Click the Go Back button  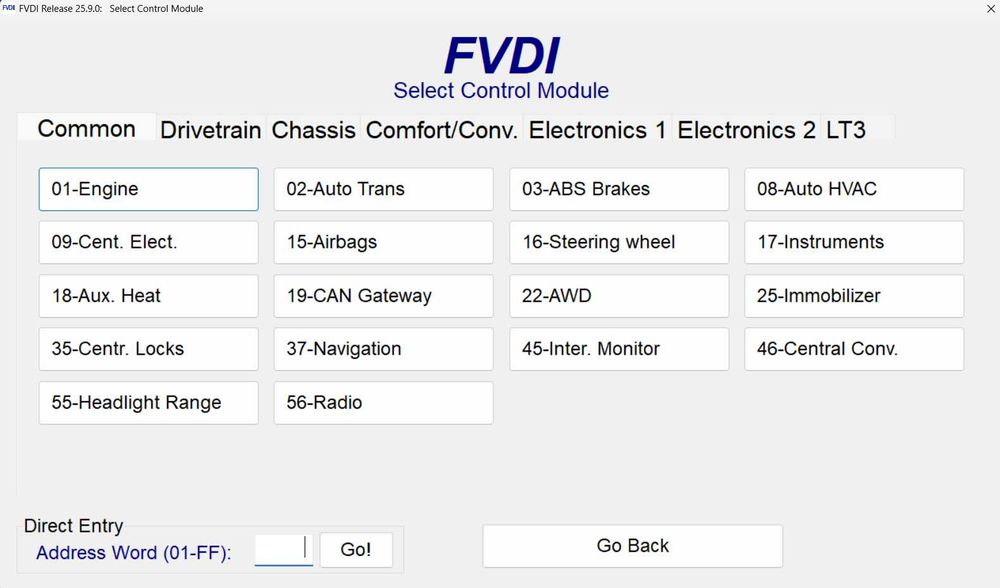pos(632,546)
